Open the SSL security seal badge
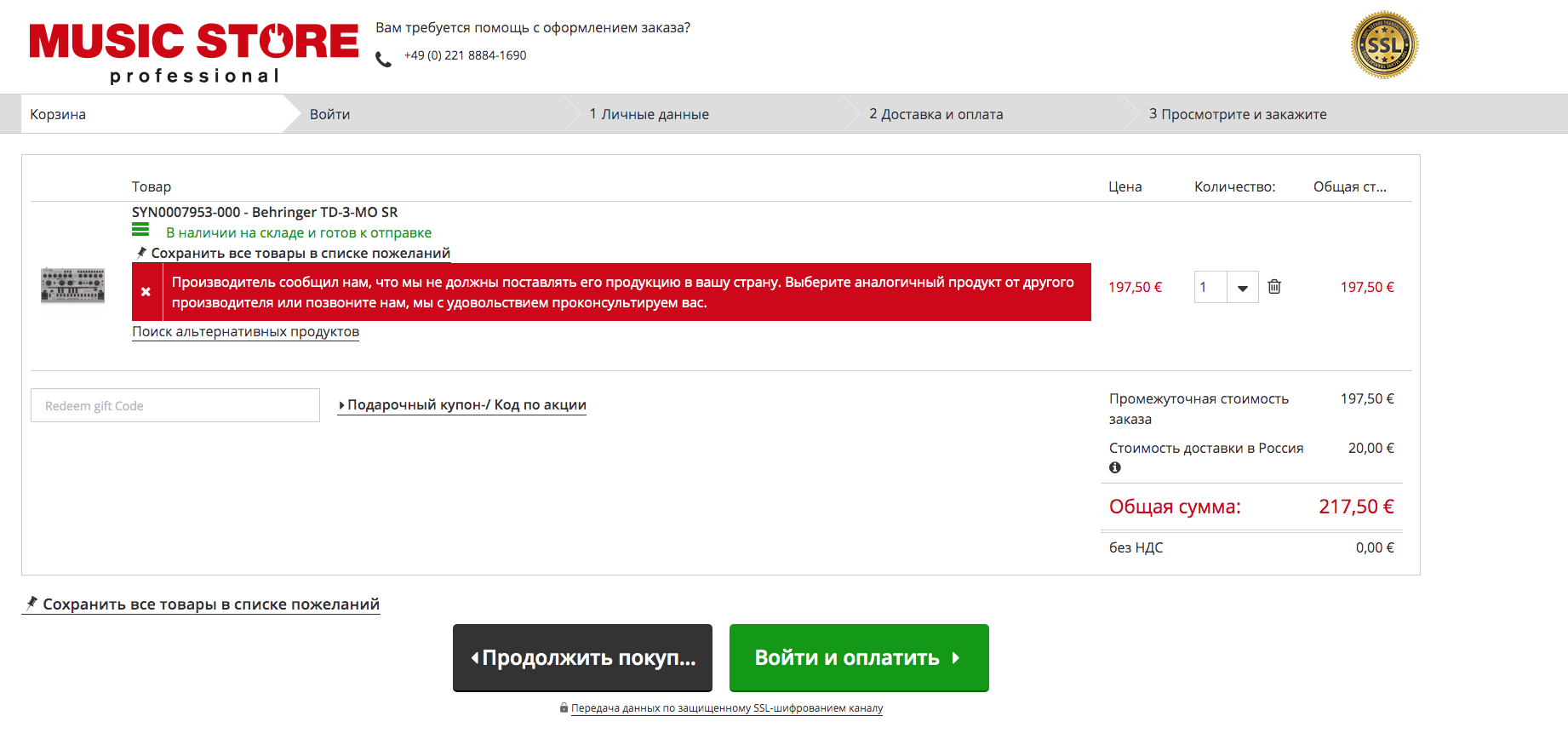 [1384, 45]
